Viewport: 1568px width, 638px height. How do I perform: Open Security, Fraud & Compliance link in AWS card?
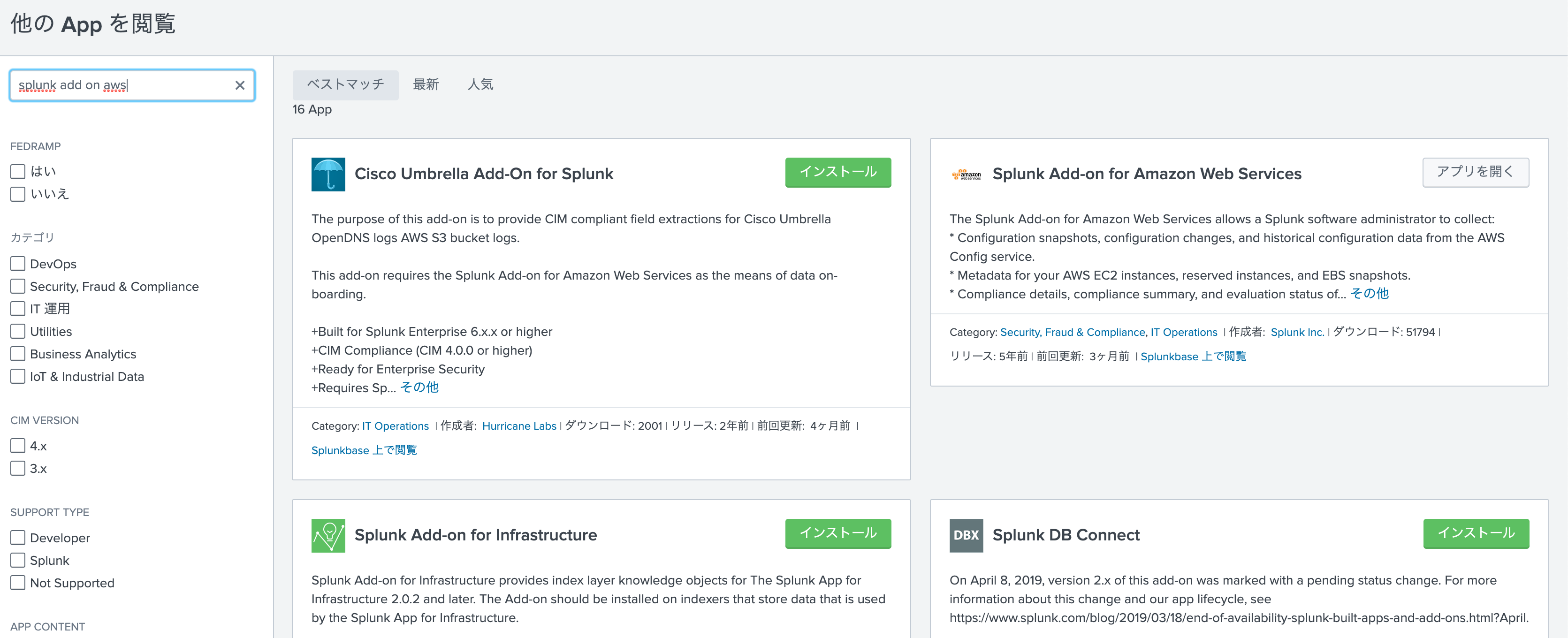coord(1073,333)
